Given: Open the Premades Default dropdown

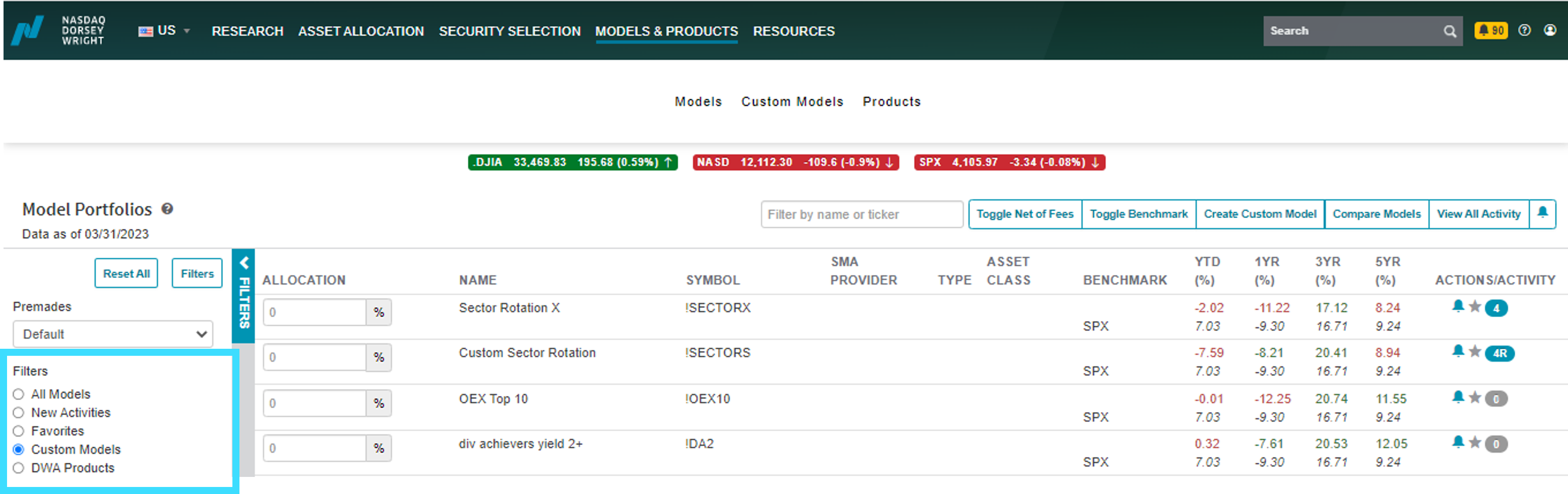Looking at the screenshot, I should [113, 334].
